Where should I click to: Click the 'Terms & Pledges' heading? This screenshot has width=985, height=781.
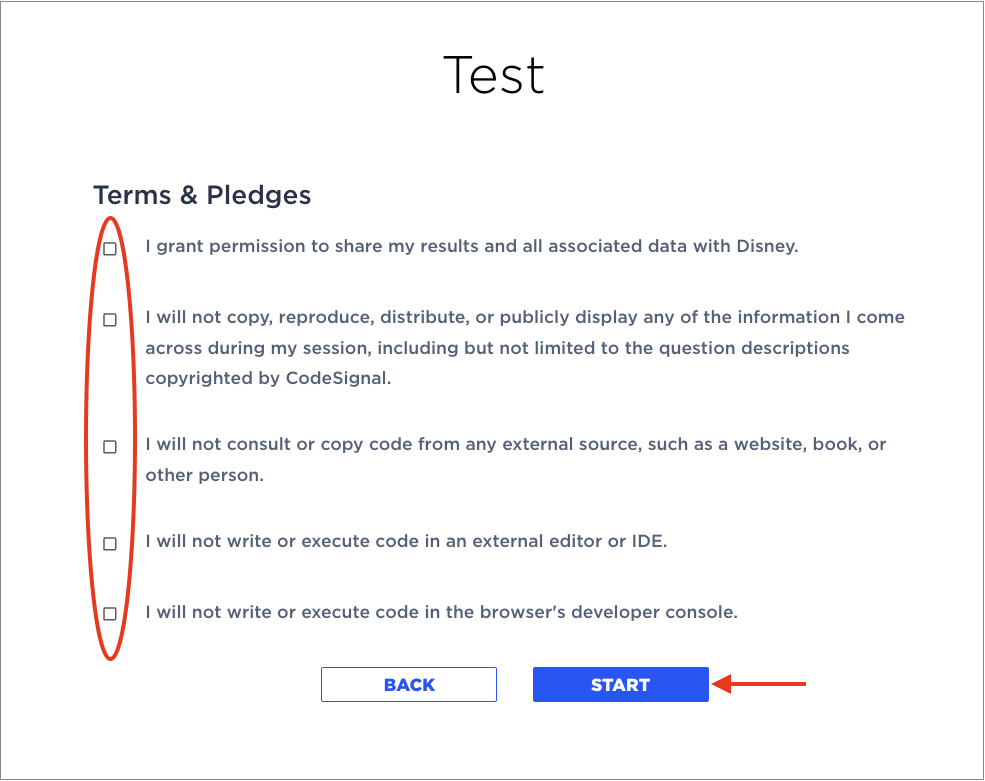click(202, 195)
